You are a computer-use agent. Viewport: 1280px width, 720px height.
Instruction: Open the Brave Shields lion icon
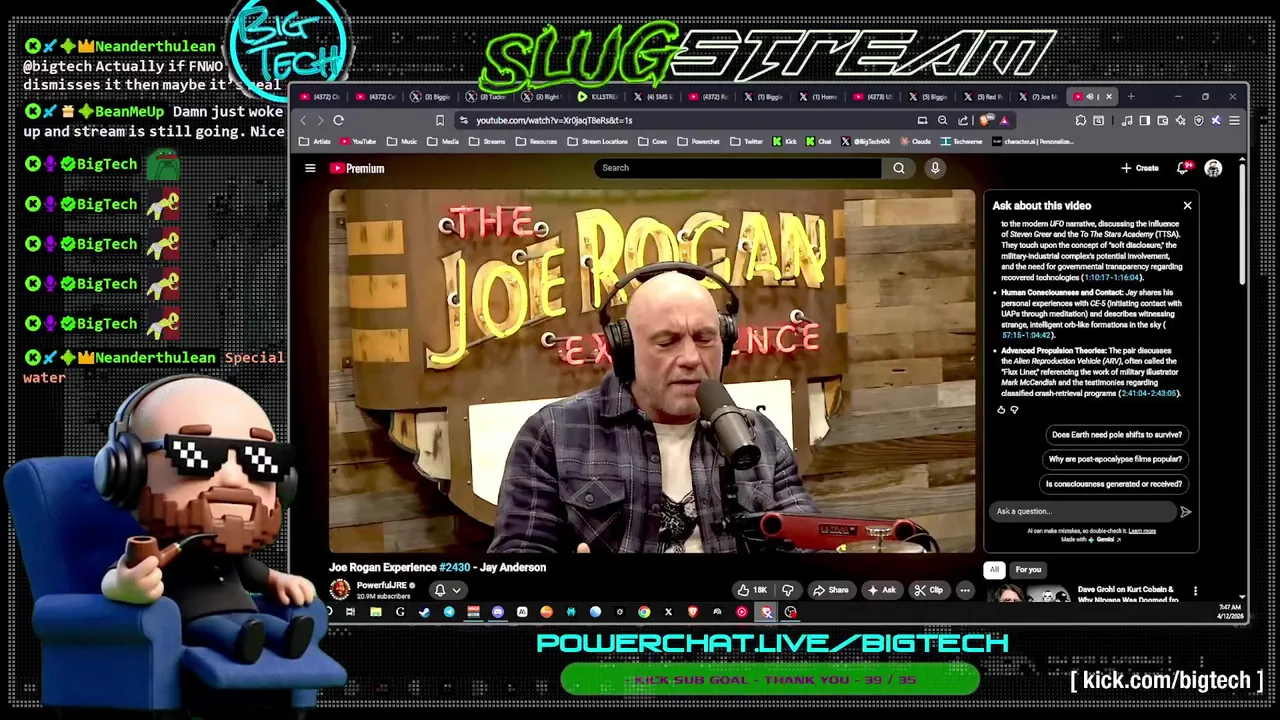pos(986,120)
